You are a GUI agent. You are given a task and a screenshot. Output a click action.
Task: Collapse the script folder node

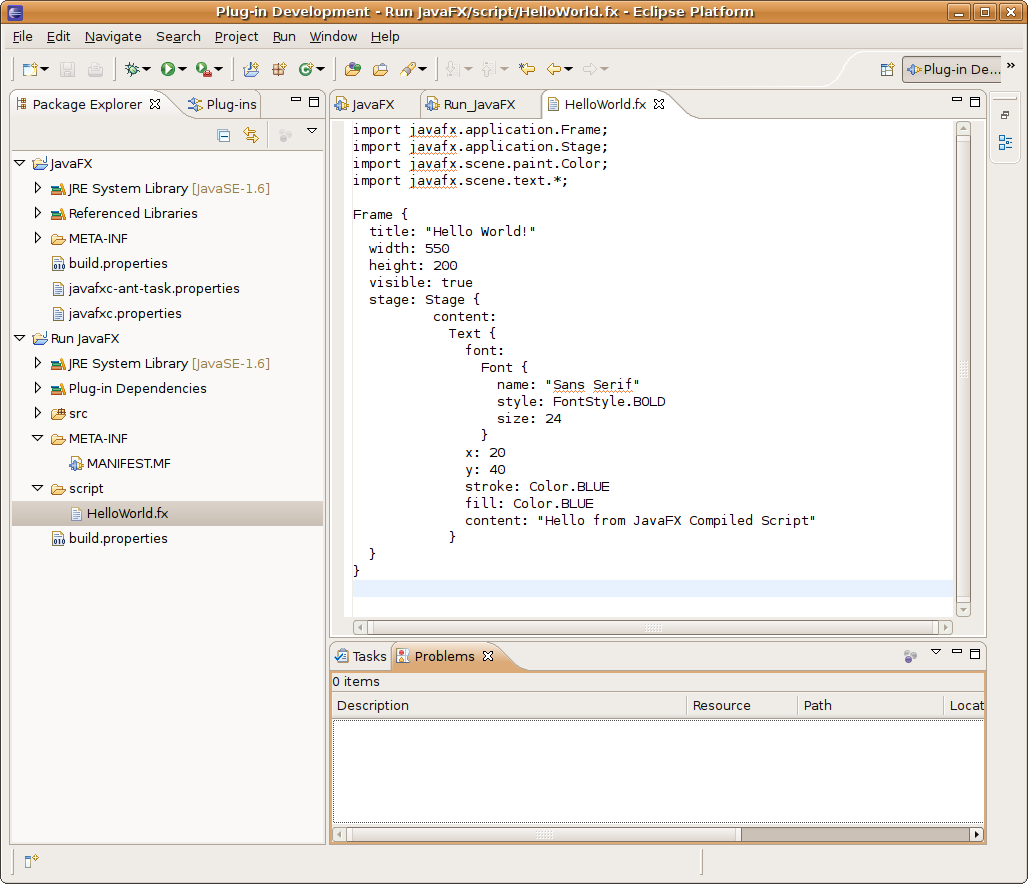click(x=38, y=488)
